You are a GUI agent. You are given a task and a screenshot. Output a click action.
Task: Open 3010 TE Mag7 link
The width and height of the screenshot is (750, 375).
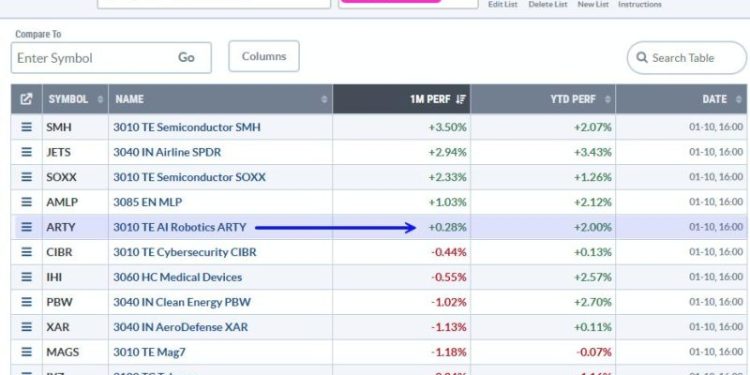pyautogui.click(x=149, y=352)
